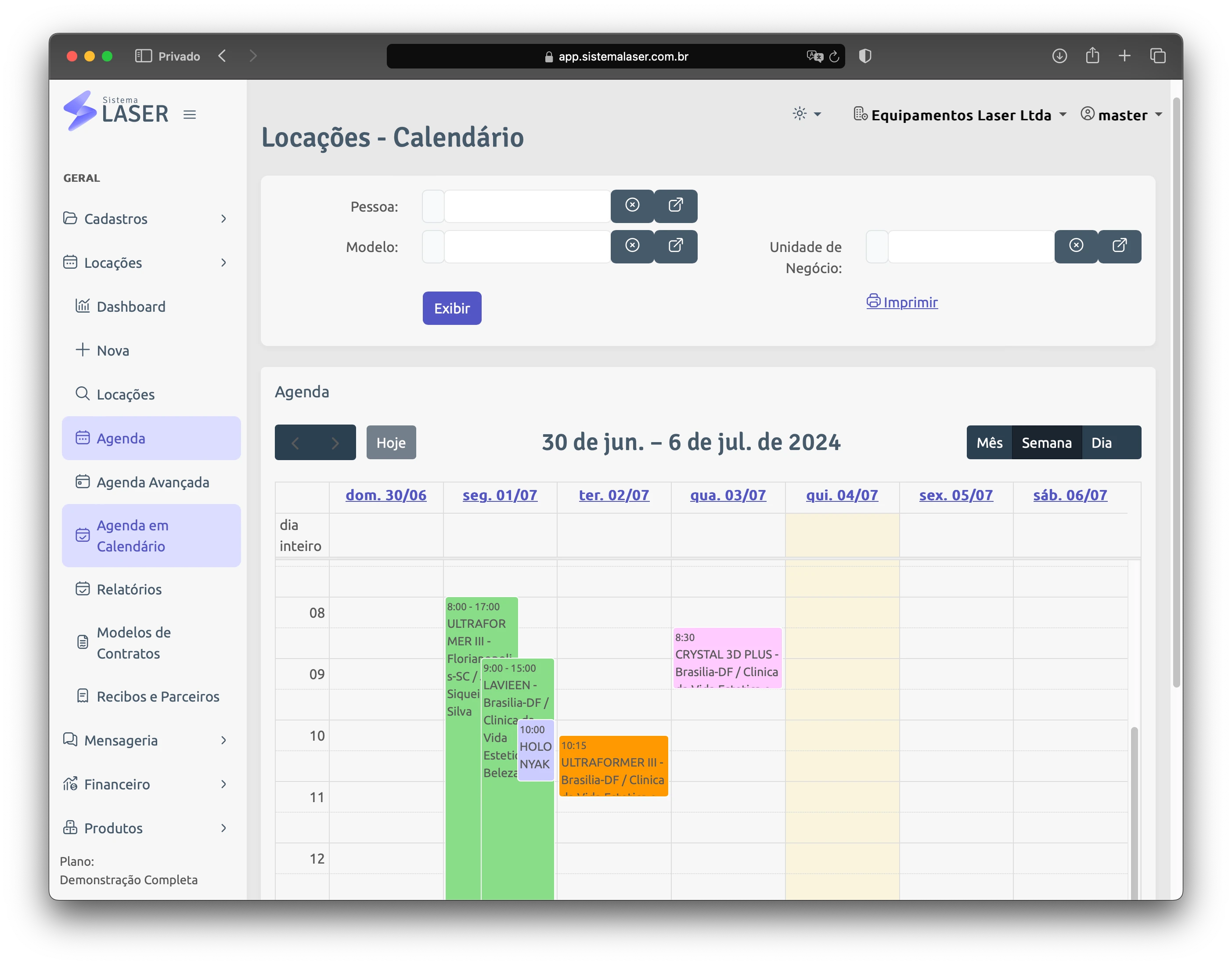
Task: Switch calendar to Semana view
Action: 1046,443
